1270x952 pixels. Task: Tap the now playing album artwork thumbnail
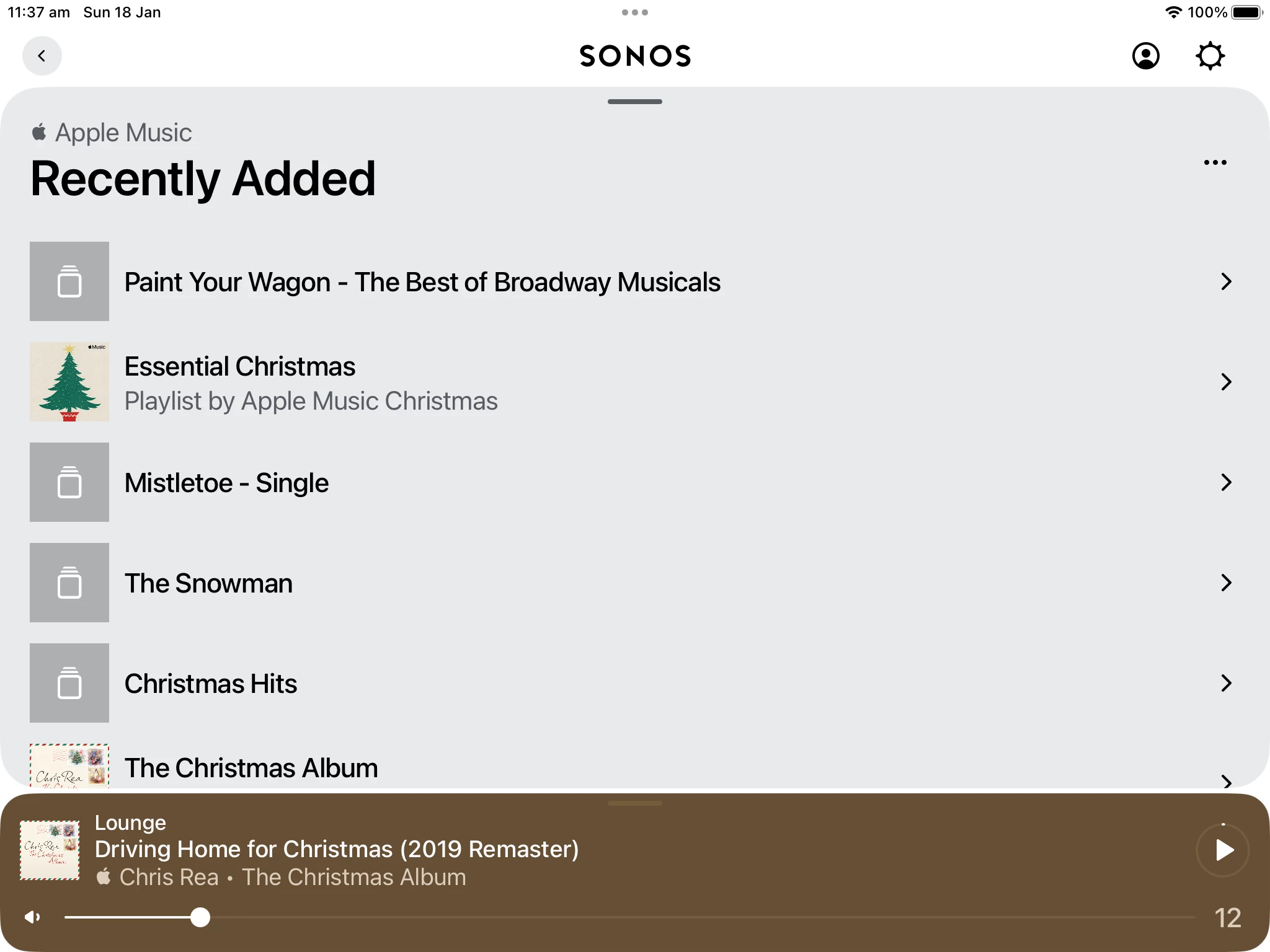50,850
